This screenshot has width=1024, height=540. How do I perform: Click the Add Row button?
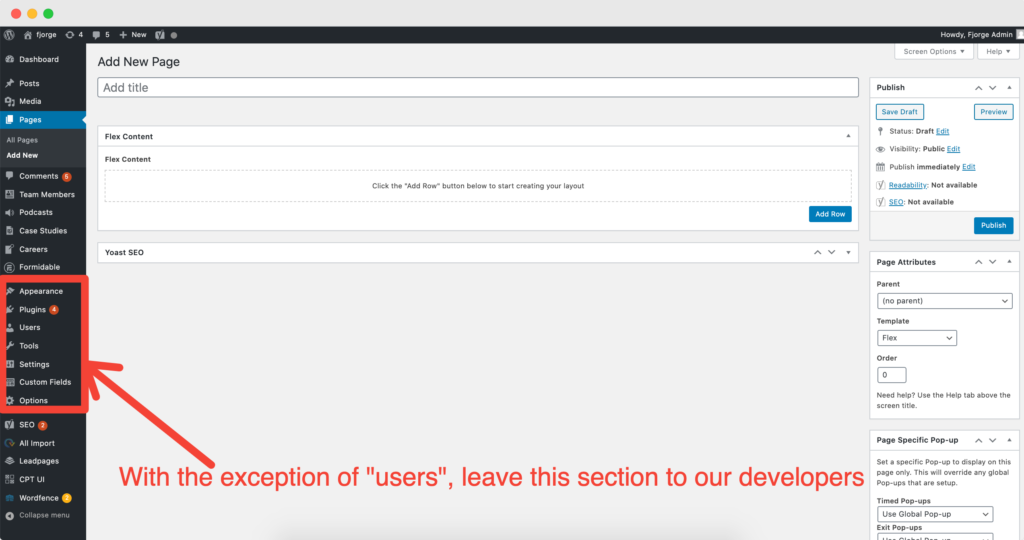point(829,214)
